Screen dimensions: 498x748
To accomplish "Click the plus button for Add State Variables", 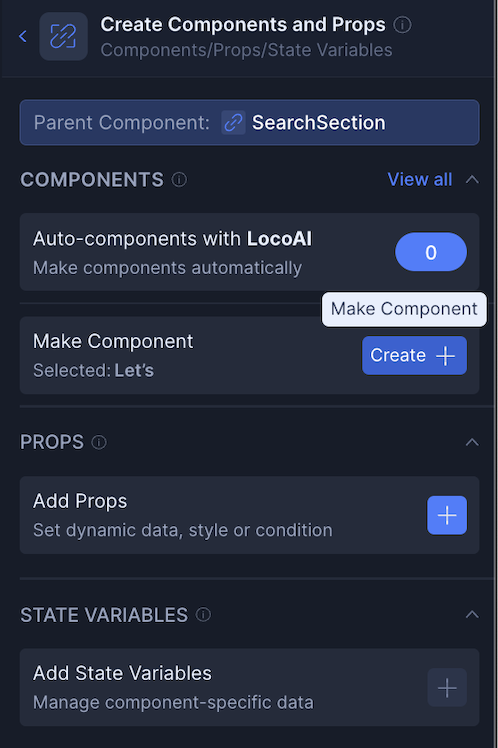I will coord(447,687).
